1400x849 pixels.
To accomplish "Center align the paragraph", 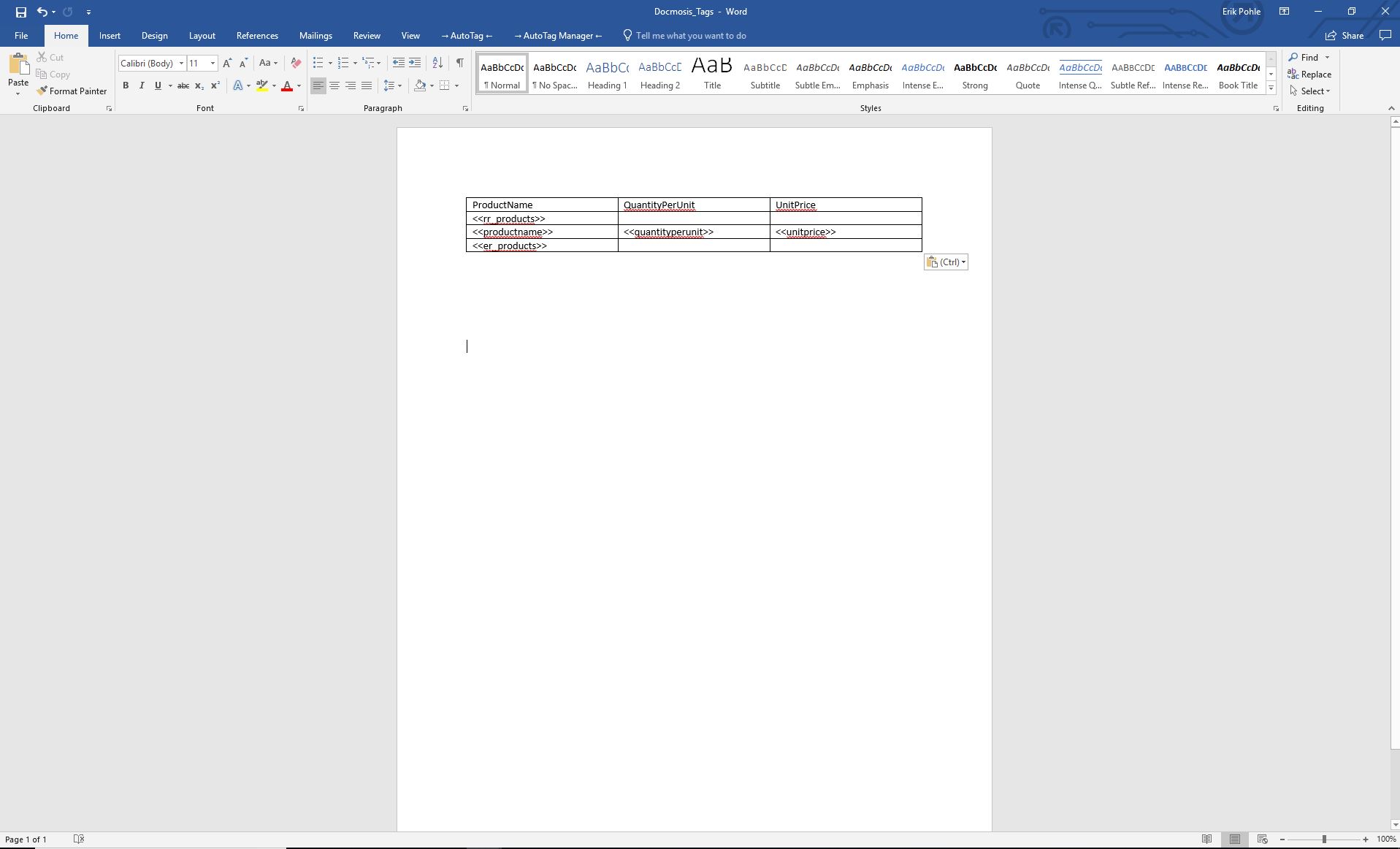I will coord(334,86).
